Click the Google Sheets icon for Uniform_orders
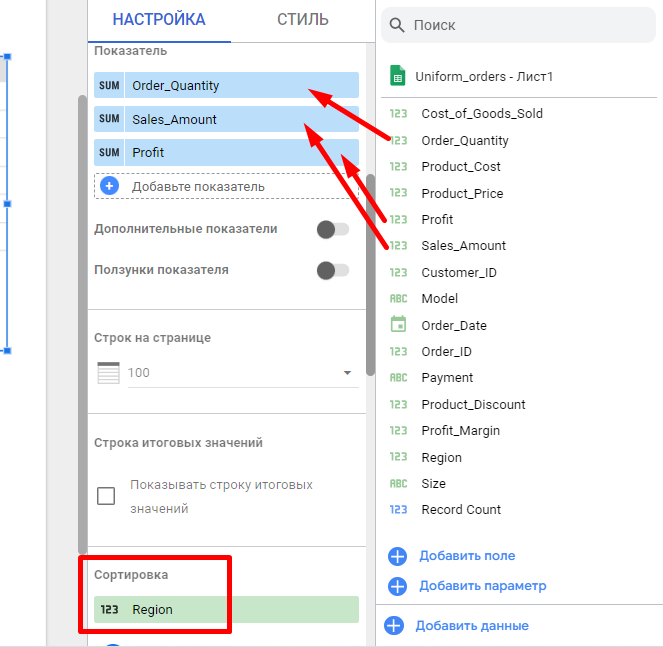The width and height of the screenshot is (663, 647). [x=398, y=76]
